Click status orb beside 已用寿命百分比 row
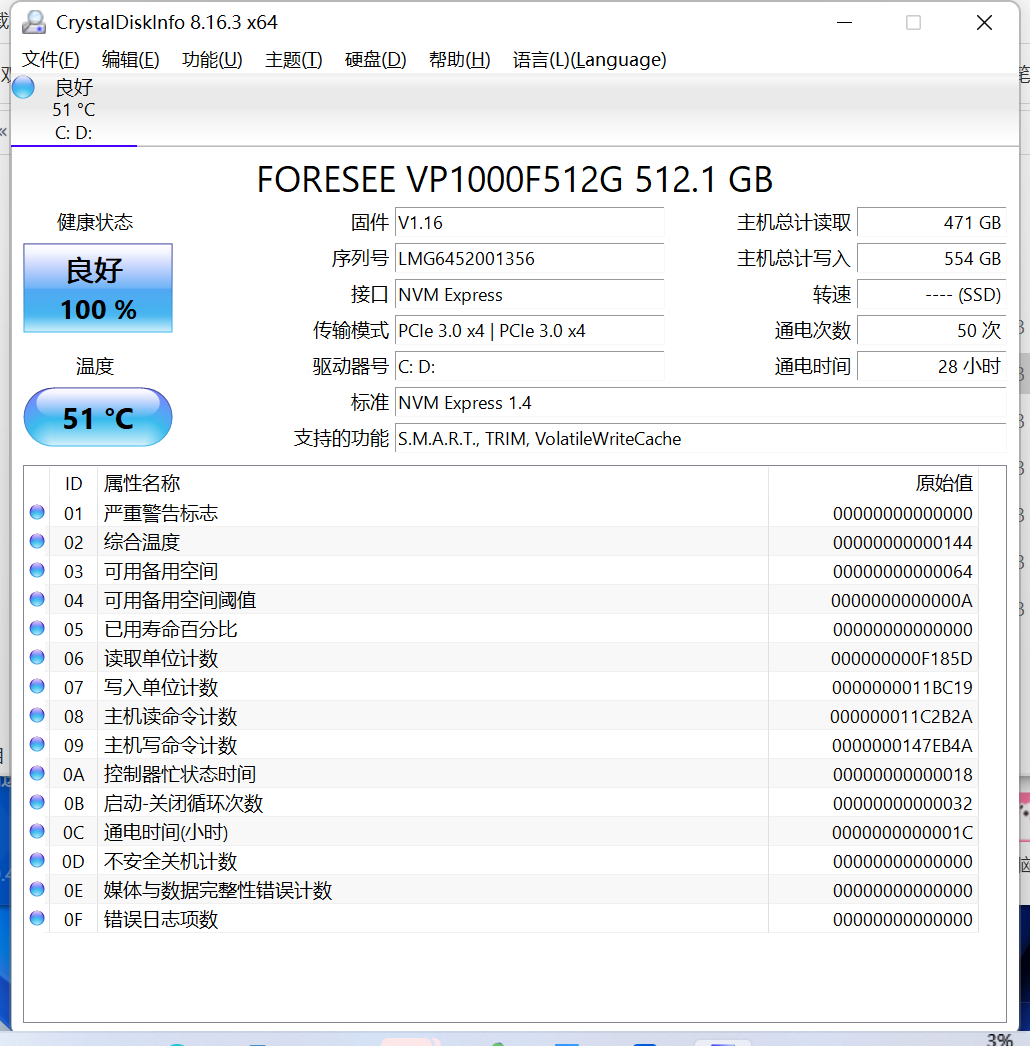The width and height of the screenshot is (1030, 1046). (38, 629)
